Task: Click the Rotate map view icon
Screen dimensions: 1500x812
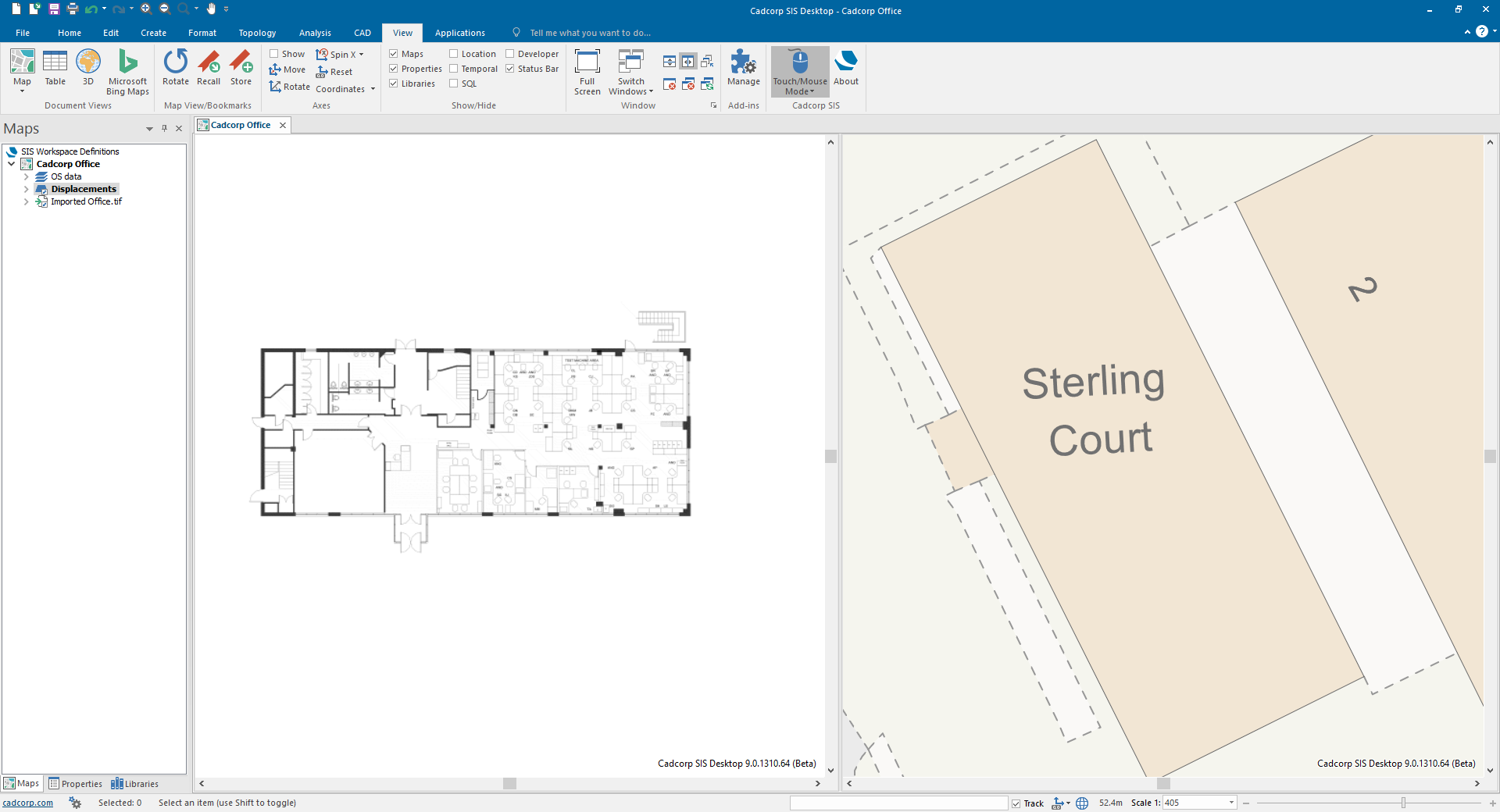Action: tap(175, 67)
